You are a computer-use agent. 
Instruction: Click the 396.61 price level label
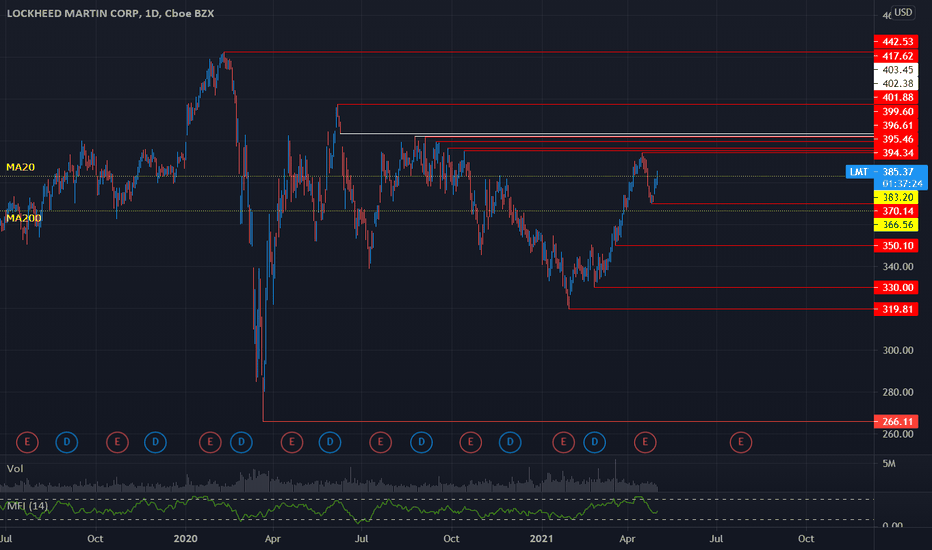(x=896, y=125)
